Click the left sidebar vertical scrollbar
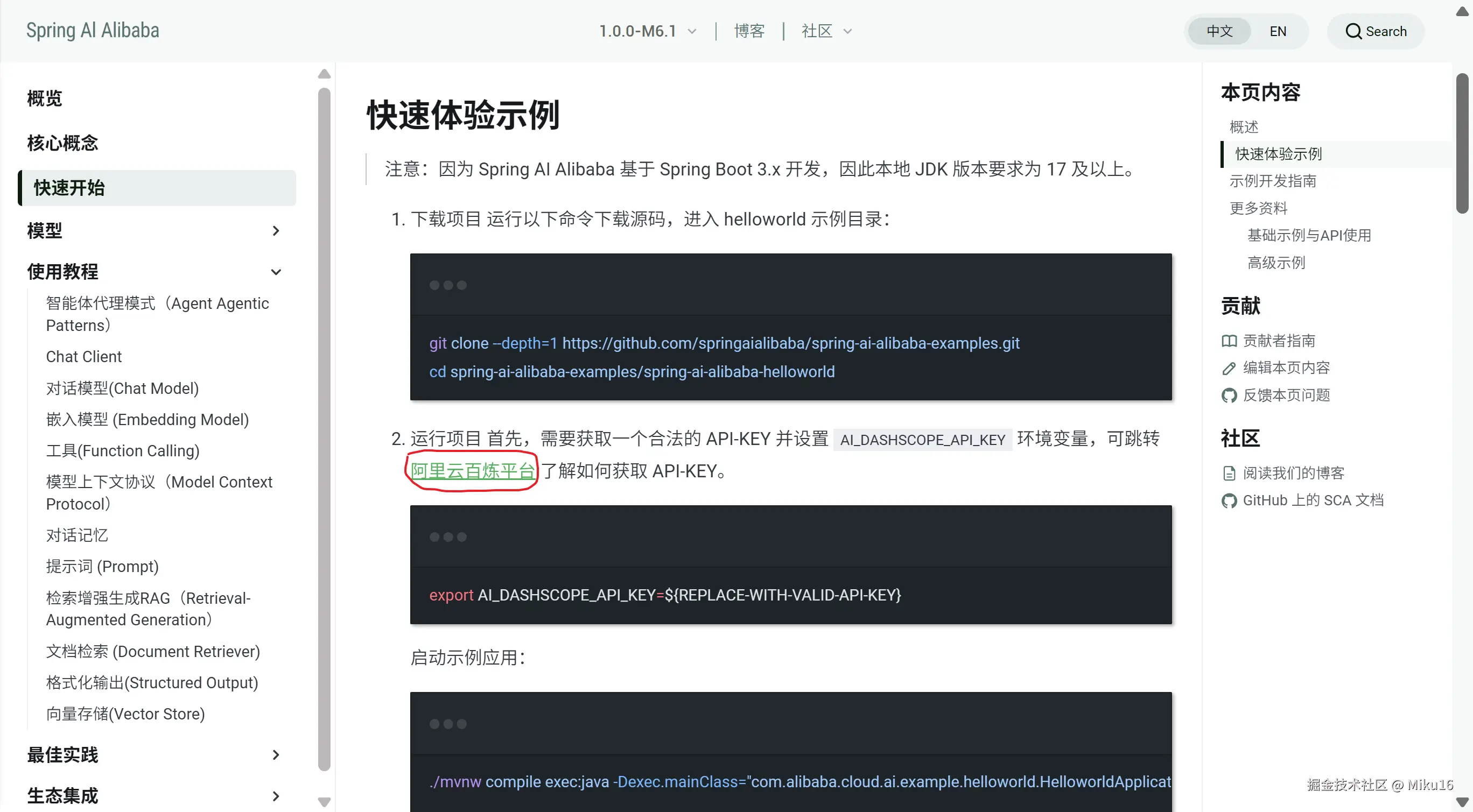Image resolution: width=1473 pixels, height=812 pixels. coord(324,428)
